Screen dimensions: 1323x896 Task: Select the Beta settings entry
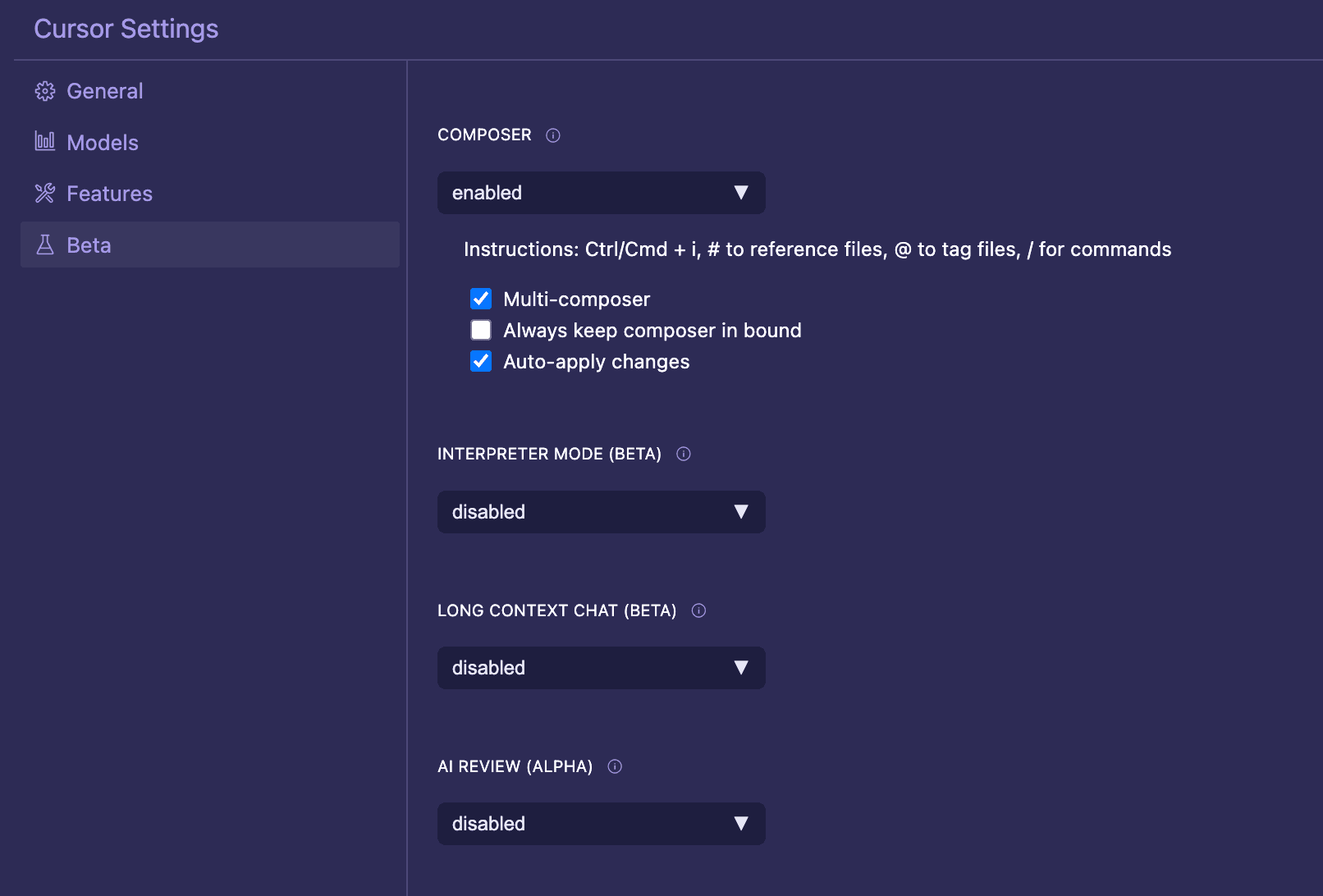tap(89, 245)
